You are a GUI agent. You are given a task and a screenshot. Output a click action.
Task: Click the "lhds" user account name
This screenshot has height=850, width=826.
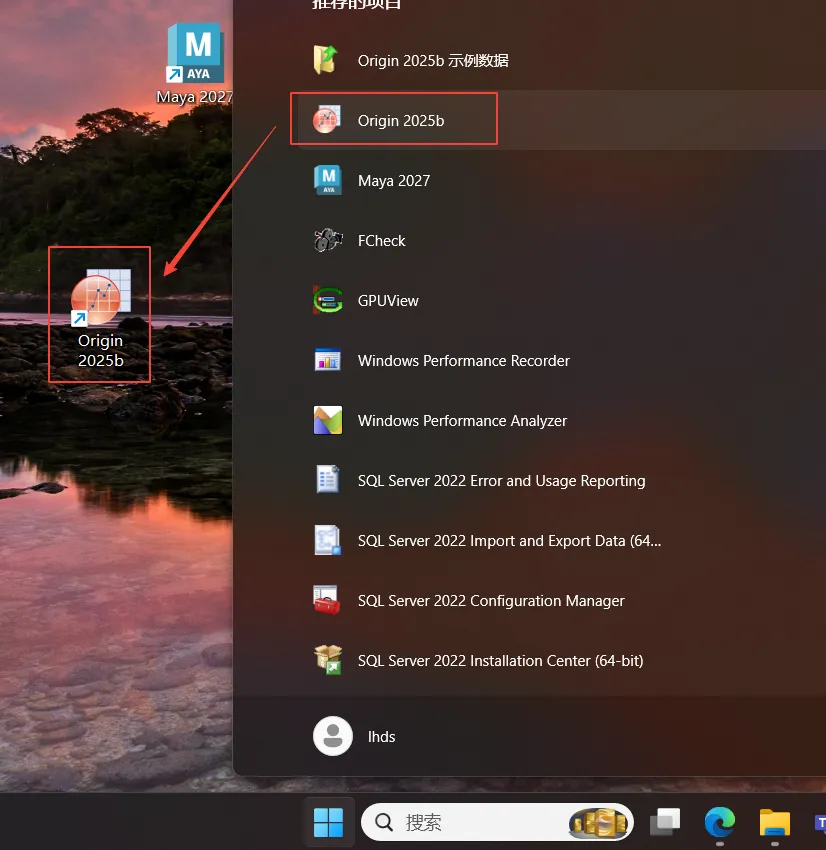click(x=382, y=737)
